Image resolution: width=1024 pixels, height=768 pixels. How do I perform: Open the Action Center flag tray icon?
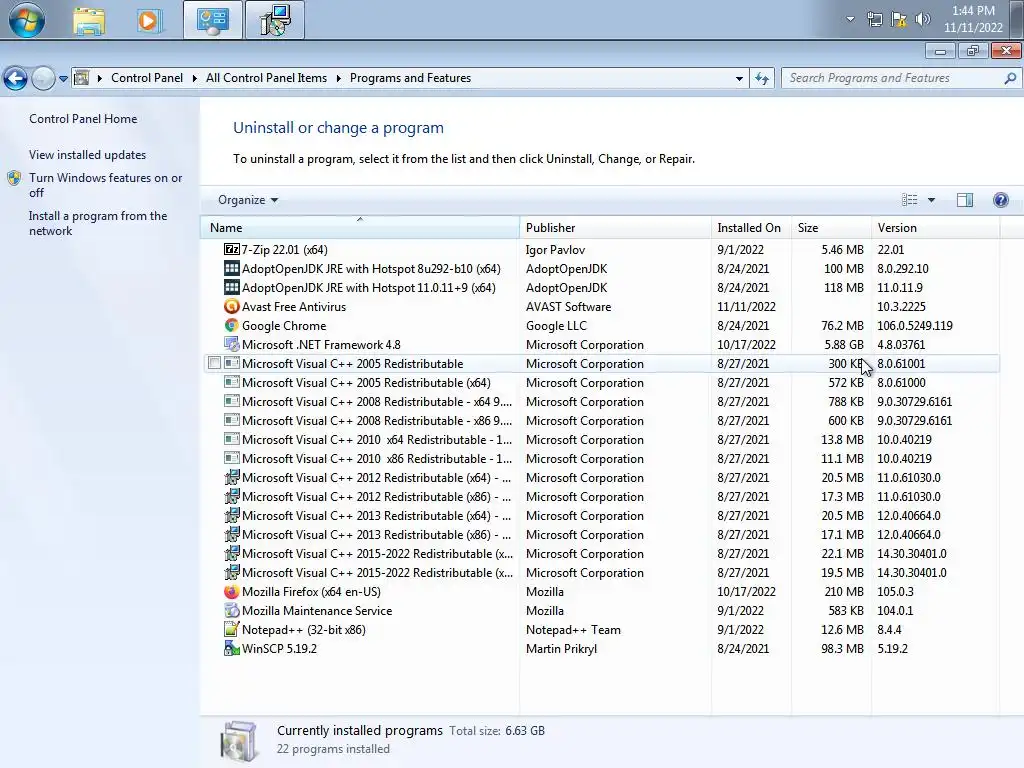click(x=899, y=19)
